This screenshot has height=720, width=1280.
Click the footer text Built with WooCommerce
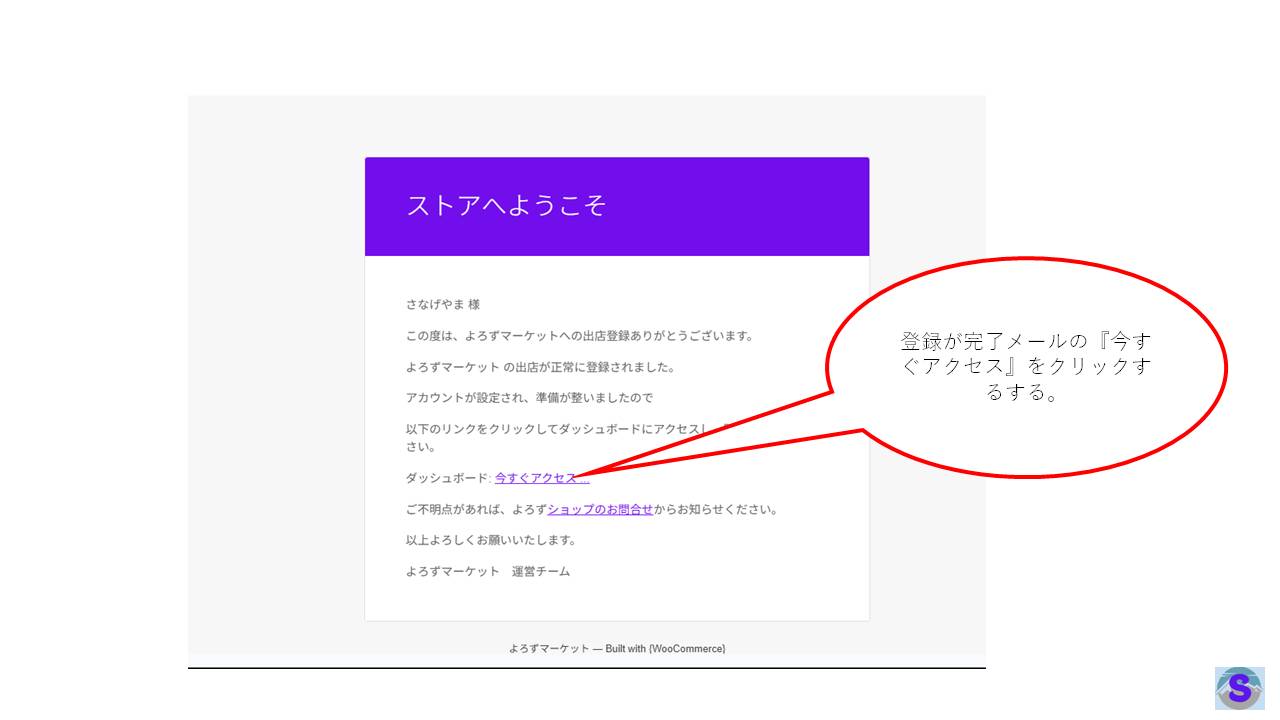point(665,649)
